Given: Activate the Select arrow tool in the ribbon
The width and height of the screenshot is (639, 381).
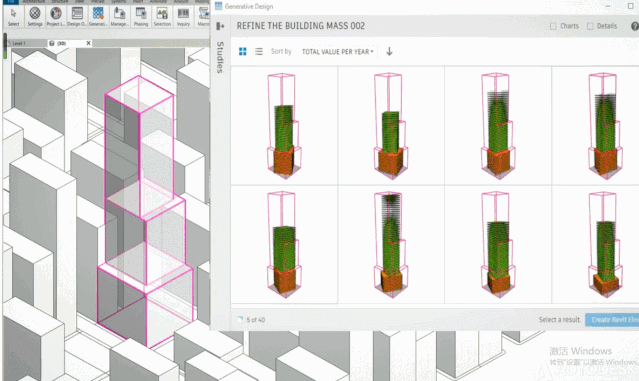Looking at the screenshot, I should coord(13,17).
